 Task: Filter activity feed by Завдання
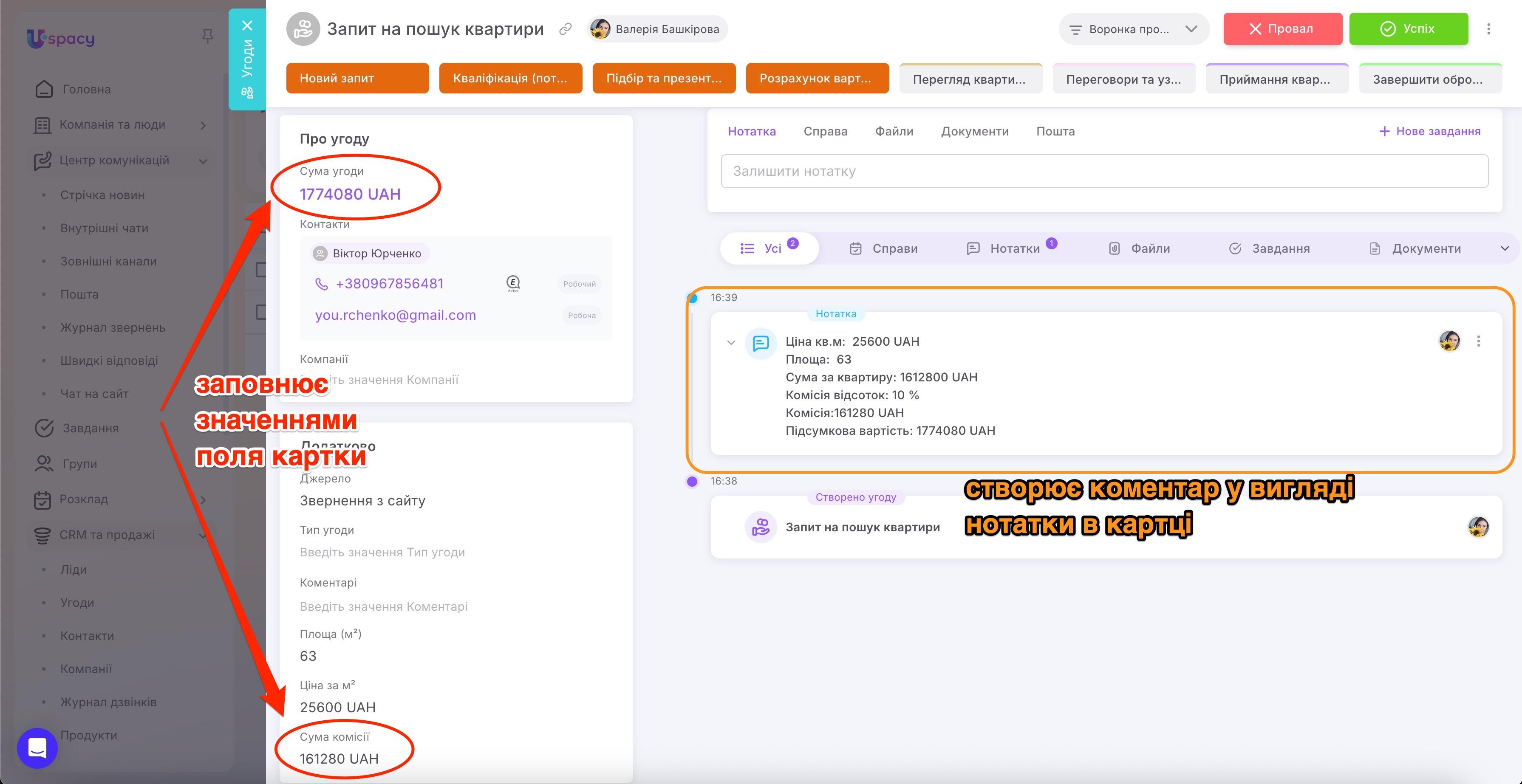[1269, 248]
